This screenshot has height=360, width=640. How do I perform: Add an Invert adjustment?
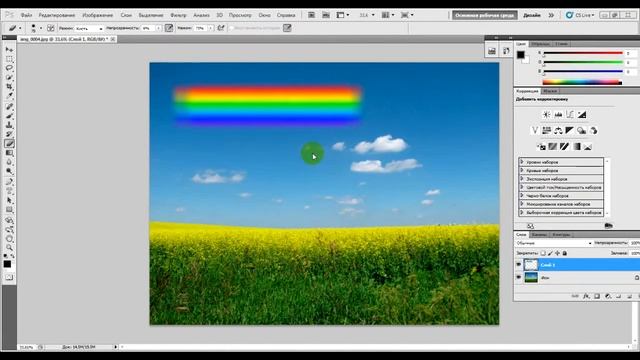click(x=541, y=147)
